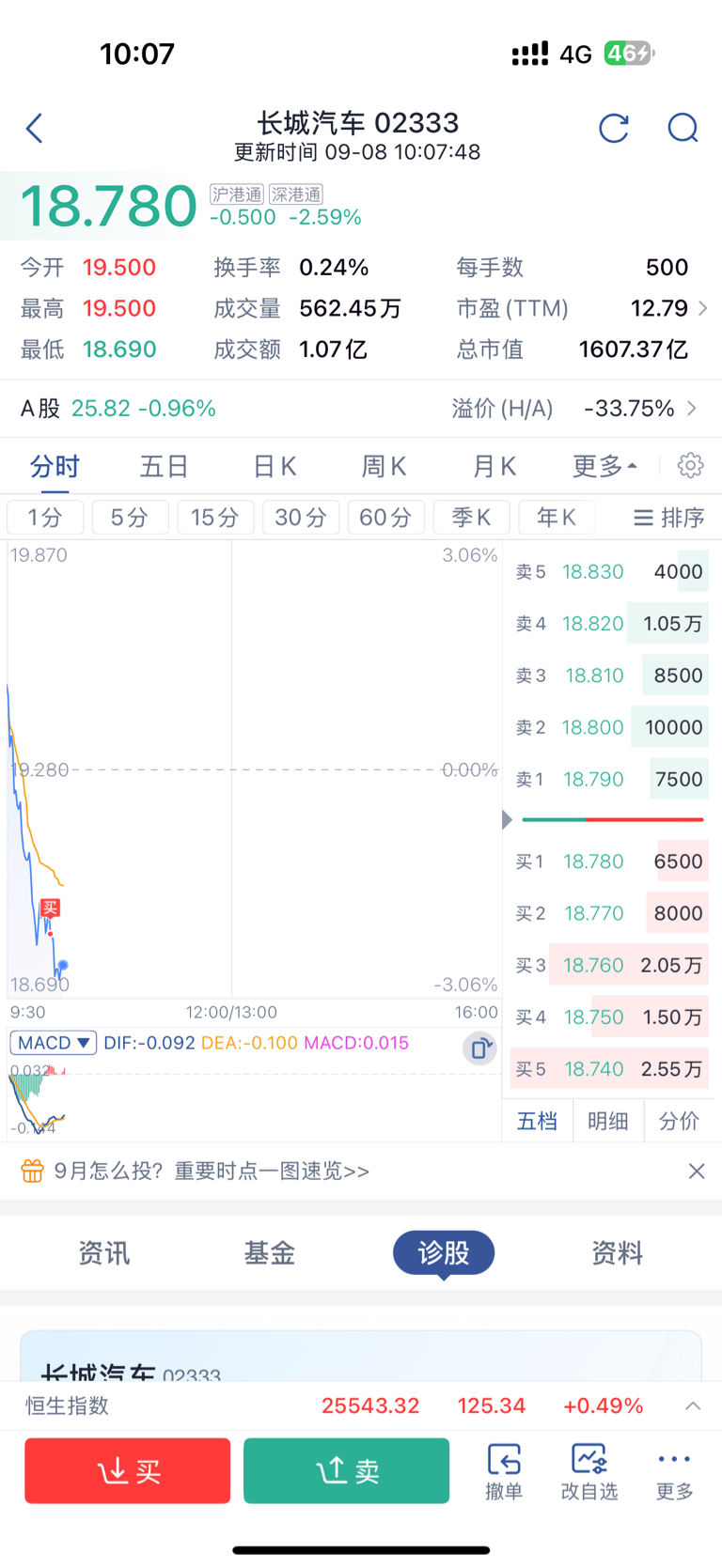The image size is (722, 1568).
Task: Switch to 明细 trades tab
Action: click(608, 1121)
